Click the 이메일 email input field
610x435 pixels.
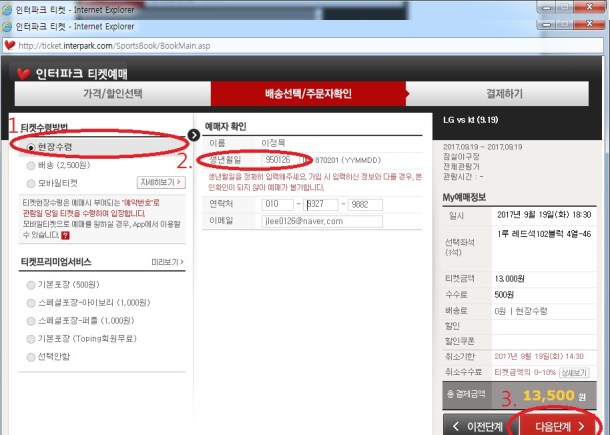[322, 221]
